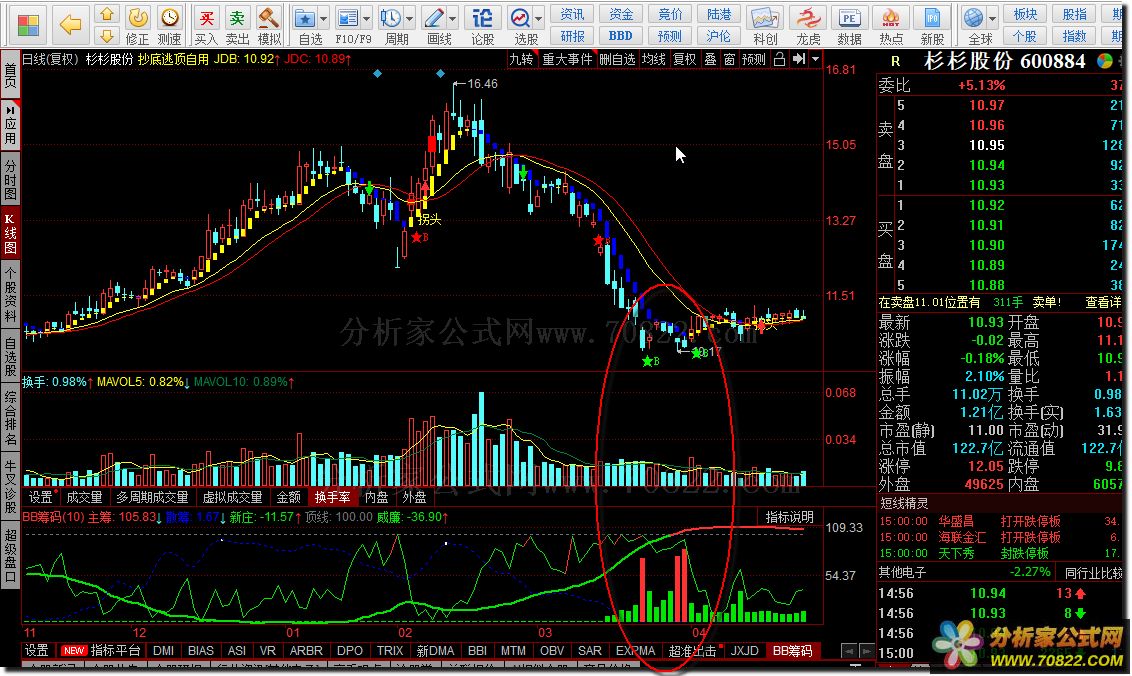Toggle the 九转 indicator overlay
The image size is (1132, 676).
tap(521, 59)
